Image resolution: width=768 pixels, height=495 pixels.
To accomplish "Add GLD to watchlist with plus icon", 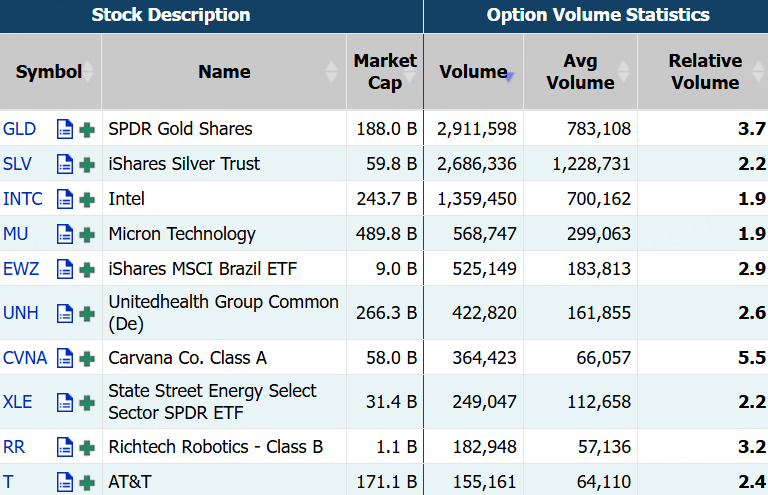I will [87, 129].
